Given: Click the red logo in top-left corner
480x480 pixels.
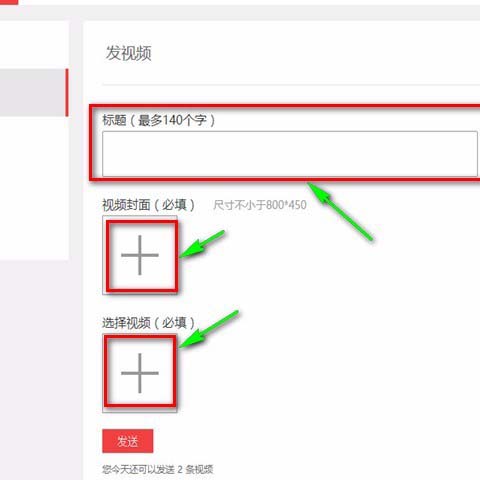Looking at the screenshot, I should point(9,2).
